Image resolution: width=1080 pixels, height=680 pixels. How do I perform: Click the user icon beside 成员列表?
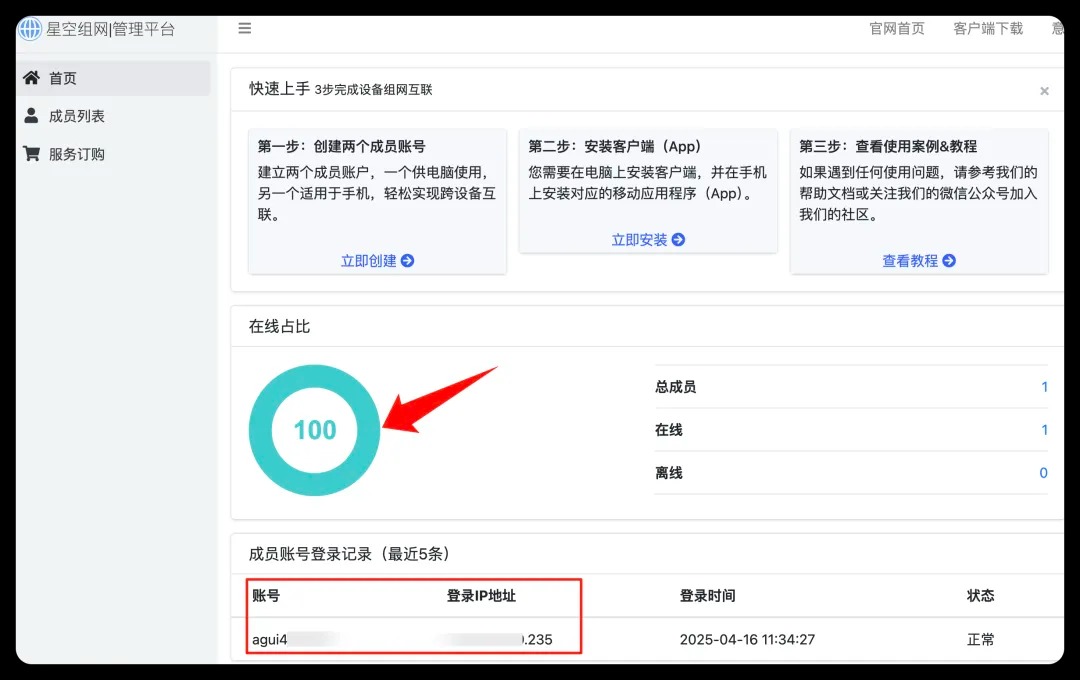tap(31, 116)
